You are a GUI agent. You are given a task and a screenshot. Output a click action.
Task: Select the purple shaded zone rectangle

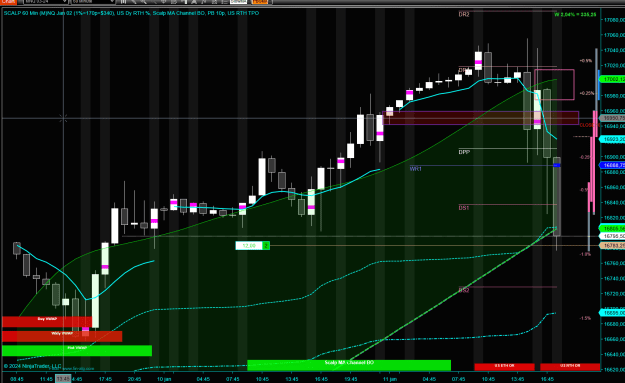481,118
